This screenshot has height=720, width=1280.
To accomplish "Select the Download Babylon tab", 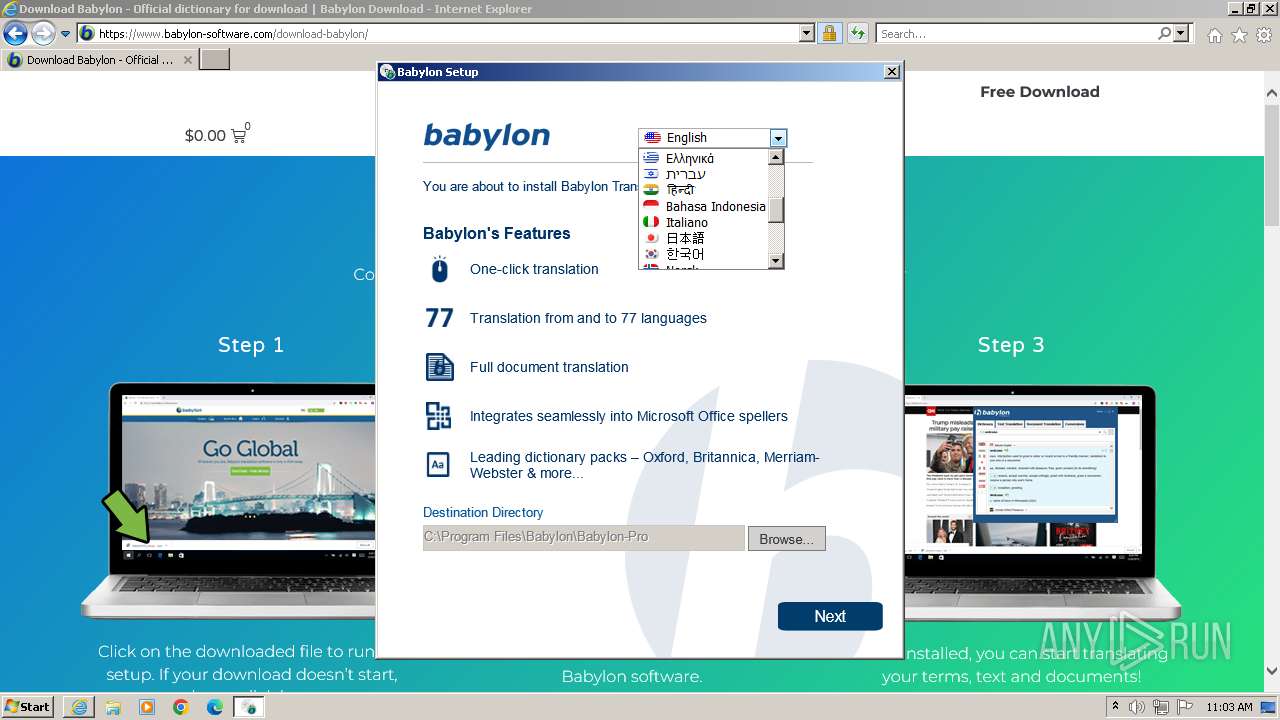I will click(100, 60).
